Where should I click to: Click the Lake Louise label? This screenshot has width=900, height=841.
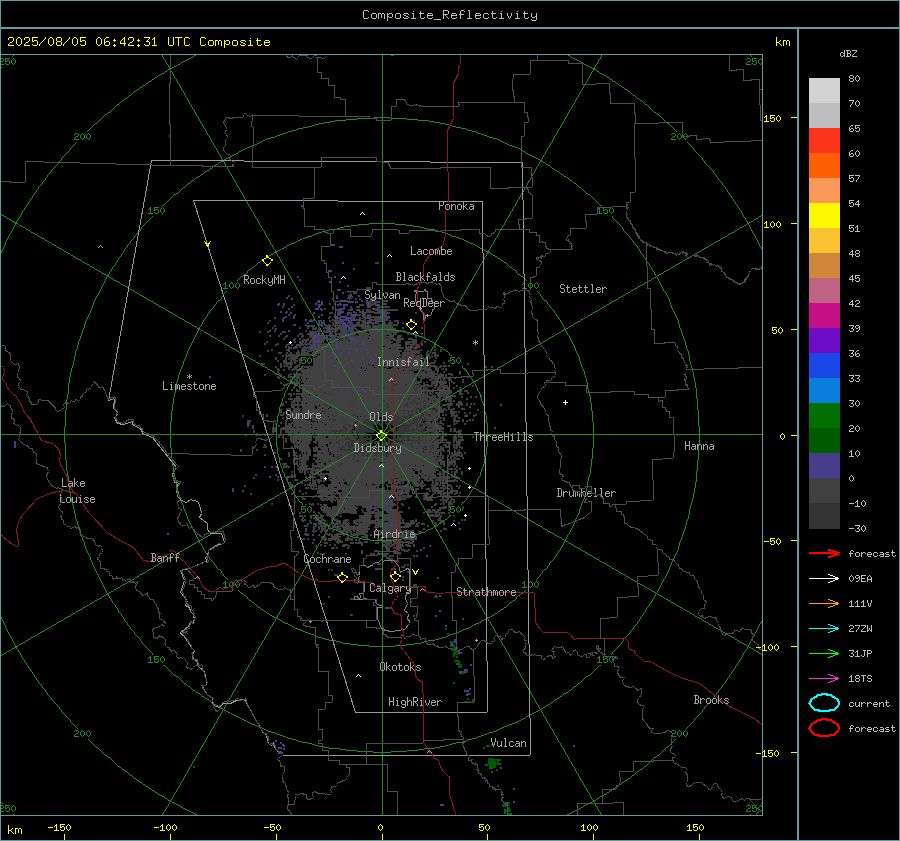tap(77, 491)
